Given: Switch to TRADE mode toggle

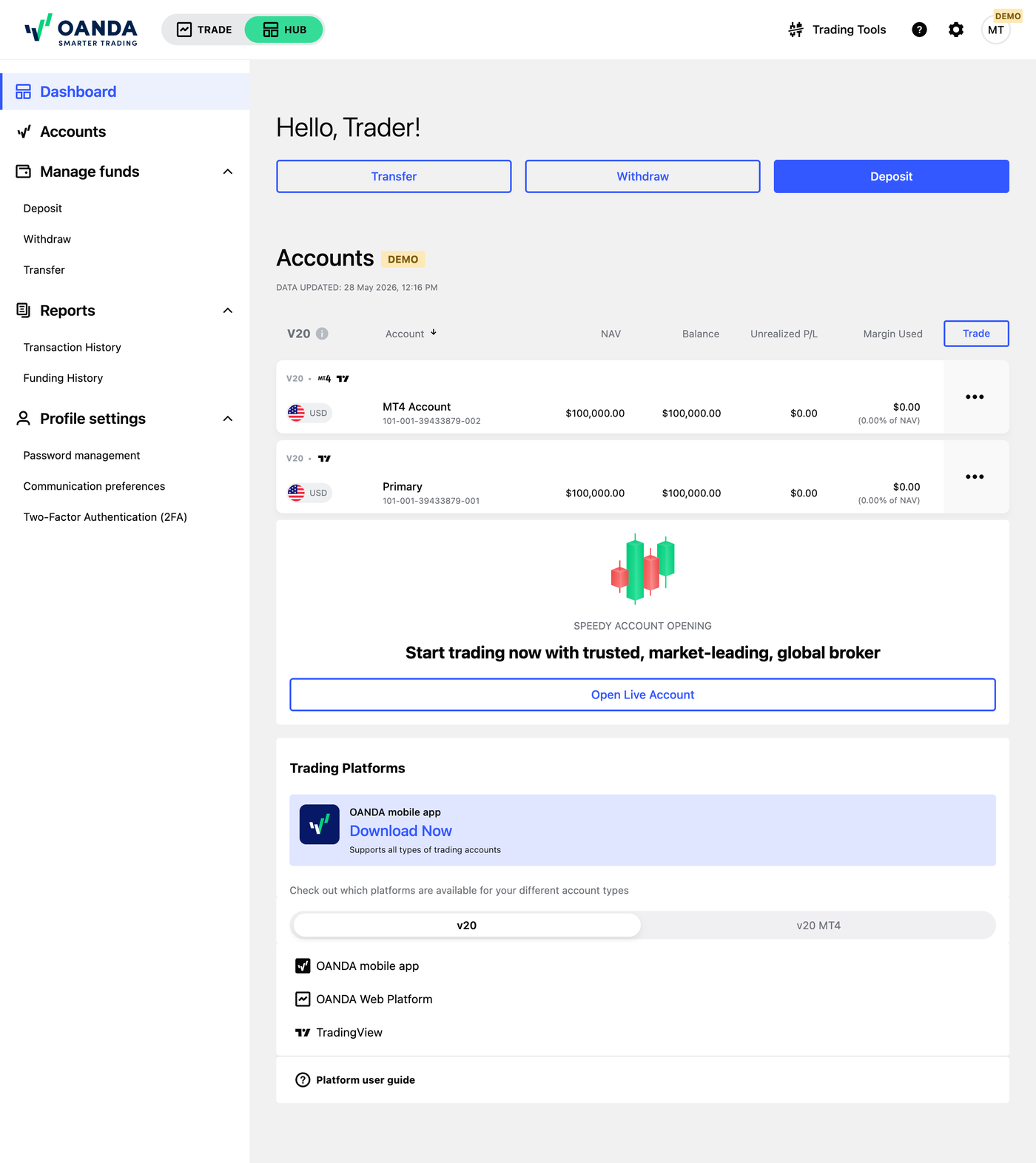Looking at the screenshot, I should (204, 30).
